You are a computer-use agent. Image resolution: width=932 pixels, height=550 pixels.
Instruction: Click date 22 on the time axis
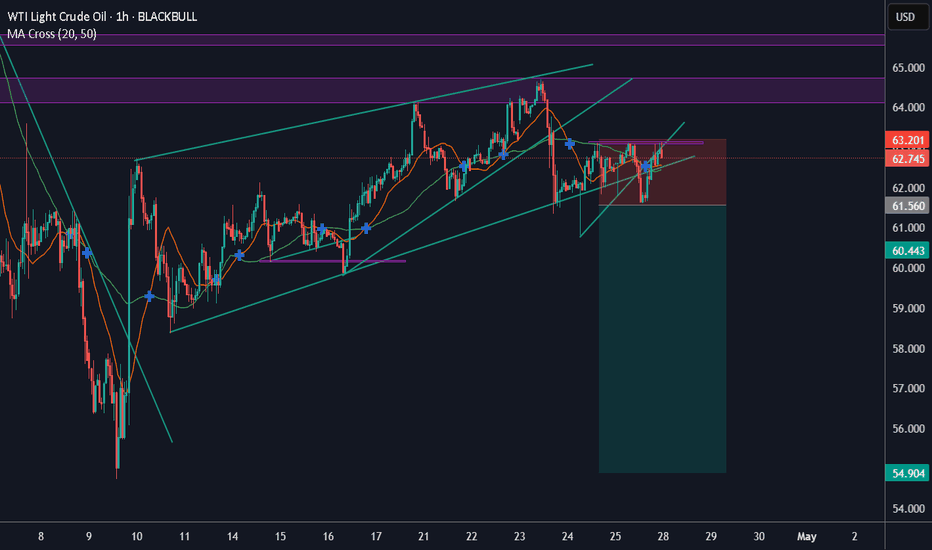tap(471, 536)
